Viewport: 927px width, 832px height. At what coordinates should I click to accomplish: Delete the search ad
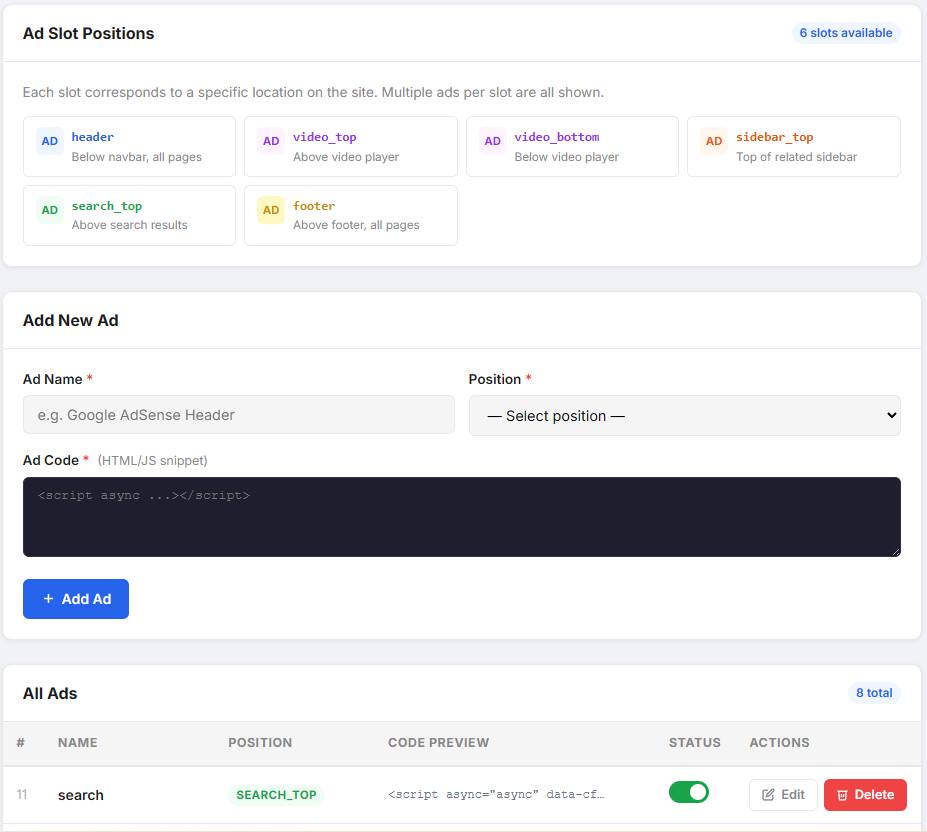[865, 795]
